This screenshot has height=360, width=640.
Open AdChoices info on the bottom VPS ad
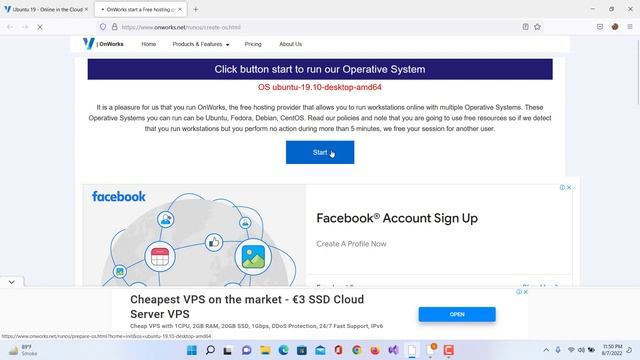[519, 292]
